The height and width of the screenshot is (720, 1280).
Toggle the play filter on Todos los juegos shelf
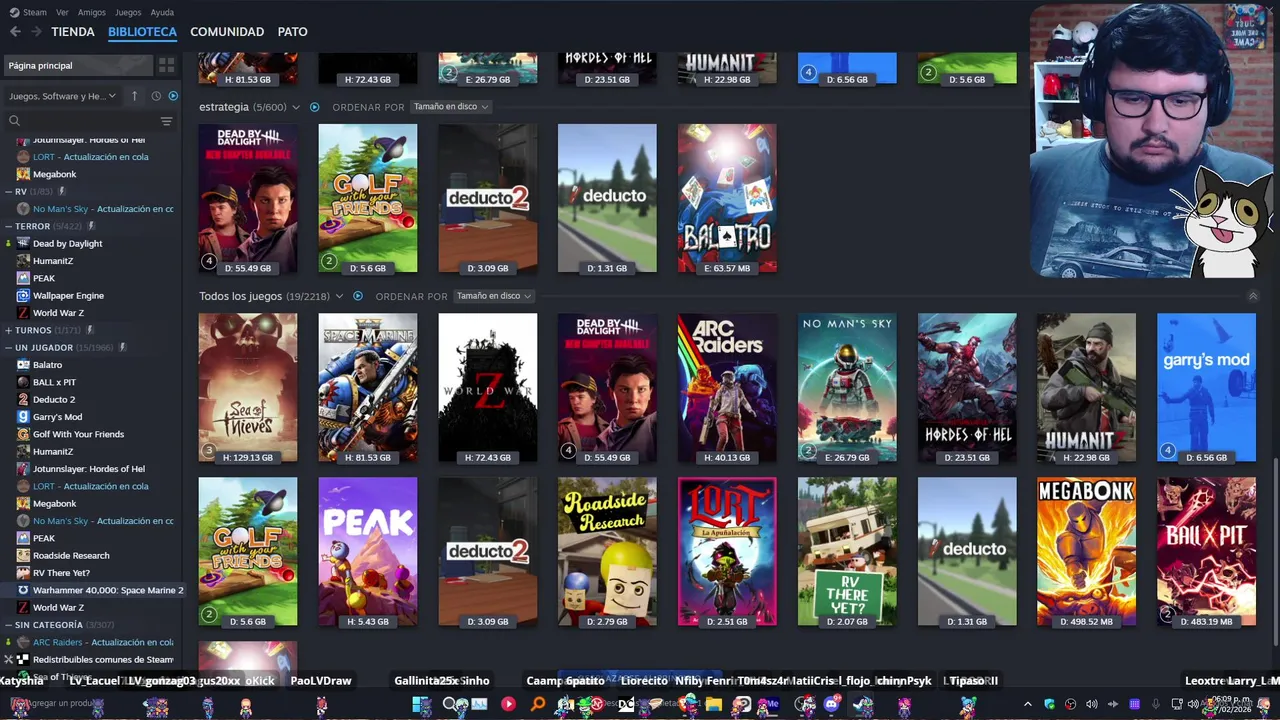[357, 296]
